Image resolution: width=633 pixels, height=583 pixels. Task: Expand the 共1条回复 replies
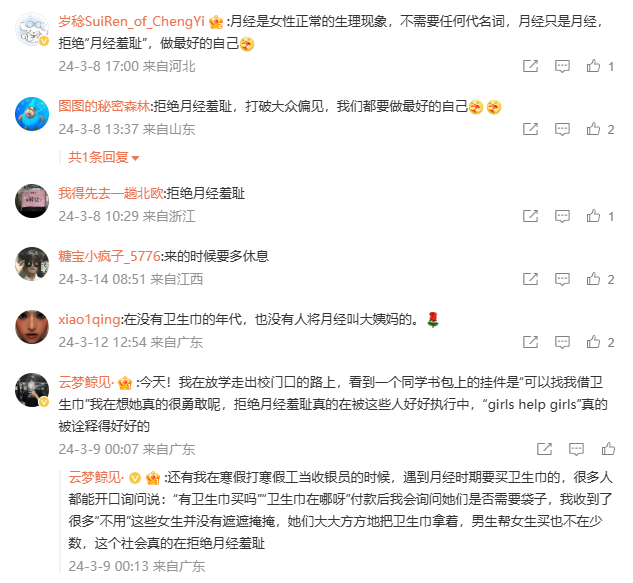104,157
